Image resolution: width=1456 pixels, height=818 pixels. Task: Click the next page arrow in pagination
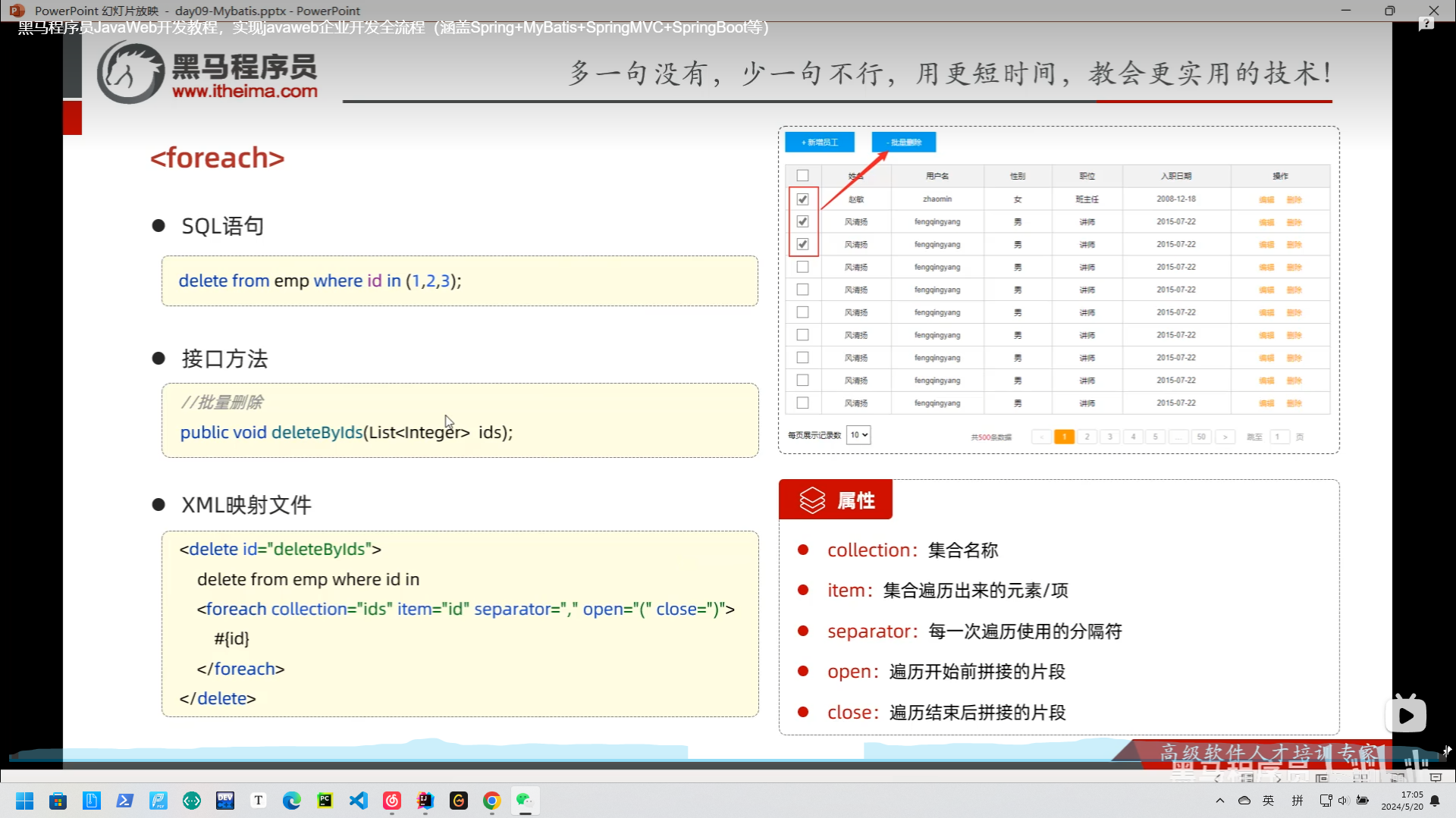[x=1225, y=437]
